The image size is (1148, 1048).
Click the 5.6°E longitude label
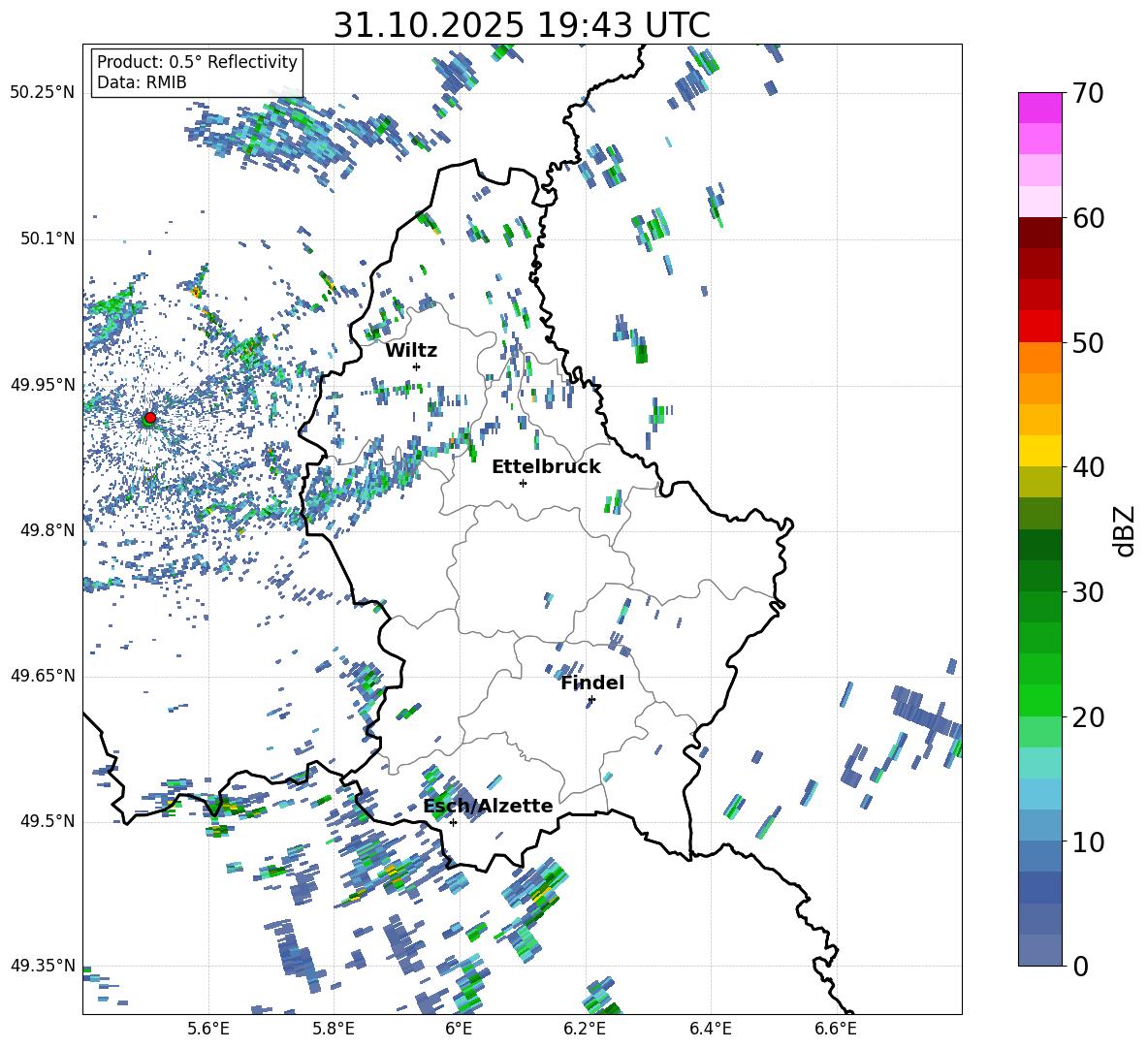pos(208,1029)
